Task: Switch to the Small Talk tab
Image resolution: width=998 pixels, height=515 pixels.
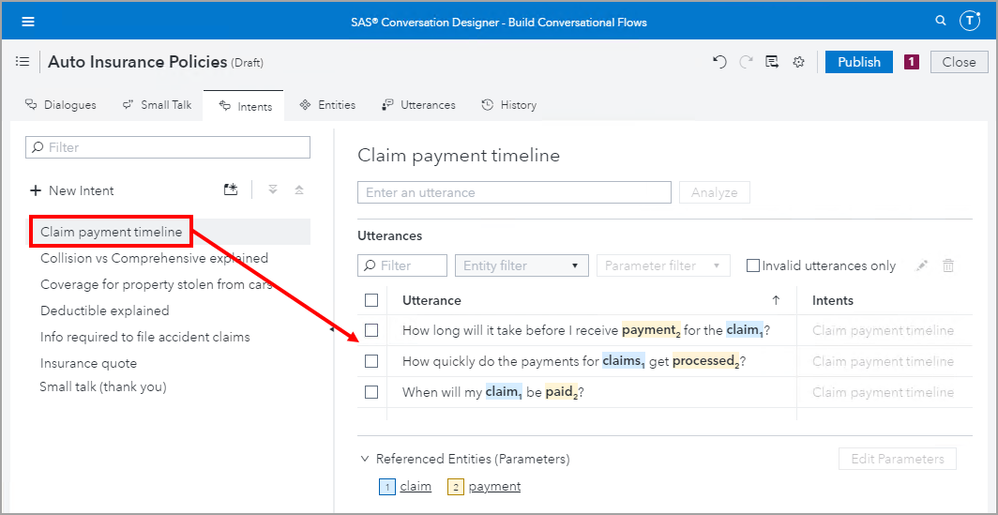Action: [157, 105]
